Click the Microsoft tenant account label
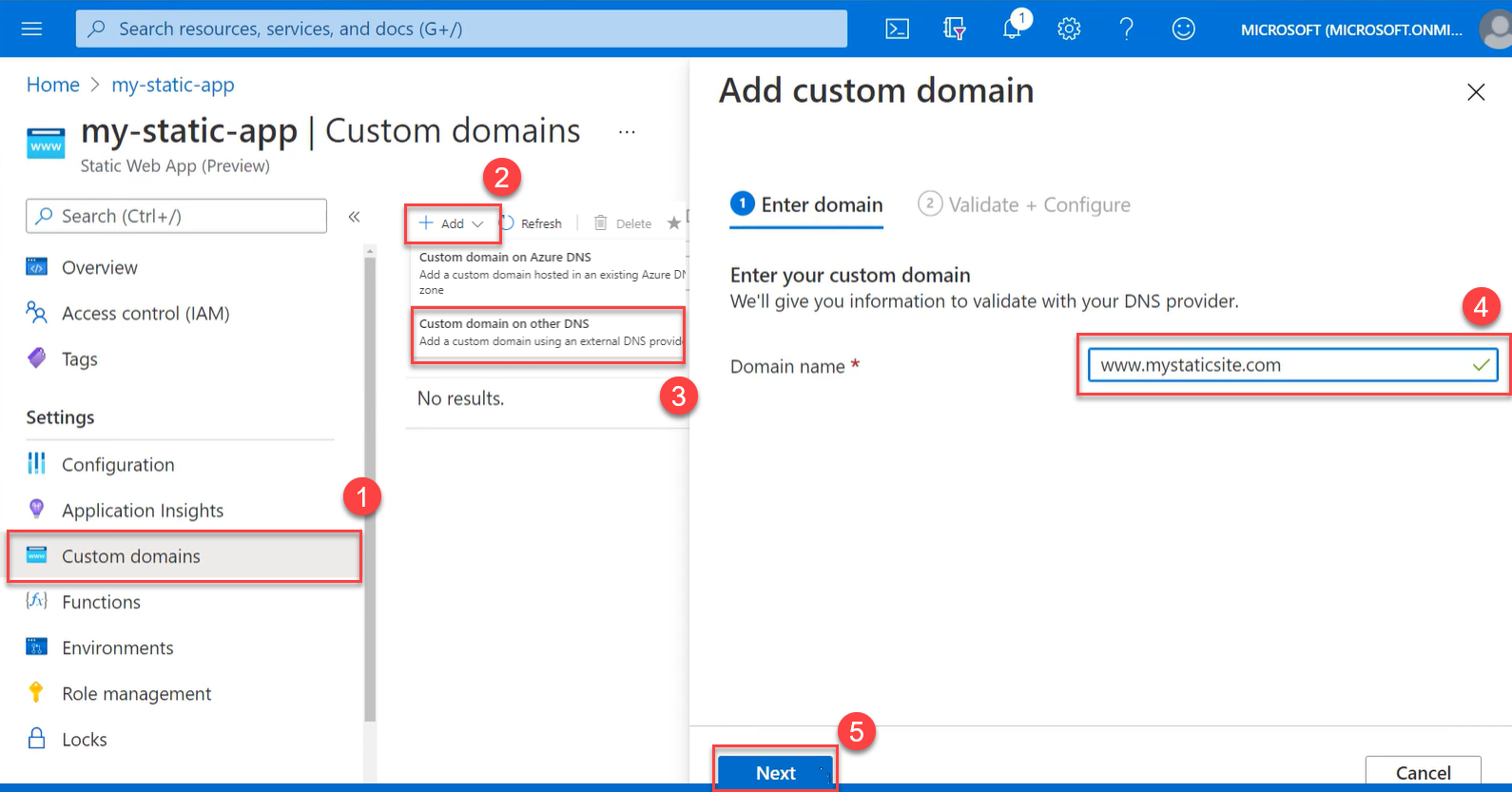The height and width of the screenshot is (792, 1512). click(x=1351, y=29)
